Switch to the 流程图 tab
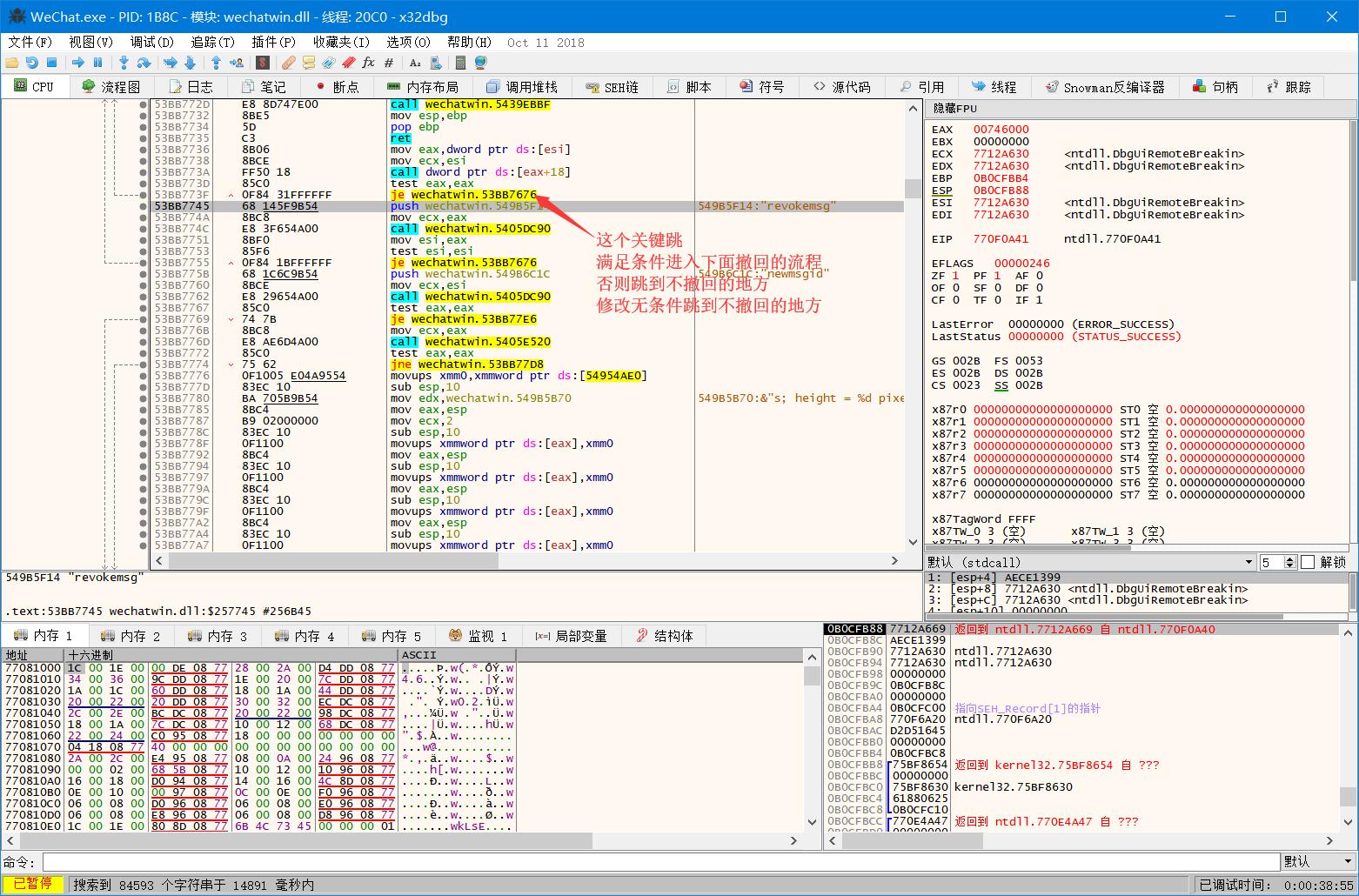The height and width of the screenshot is (896, 1359). pos(110,87)
